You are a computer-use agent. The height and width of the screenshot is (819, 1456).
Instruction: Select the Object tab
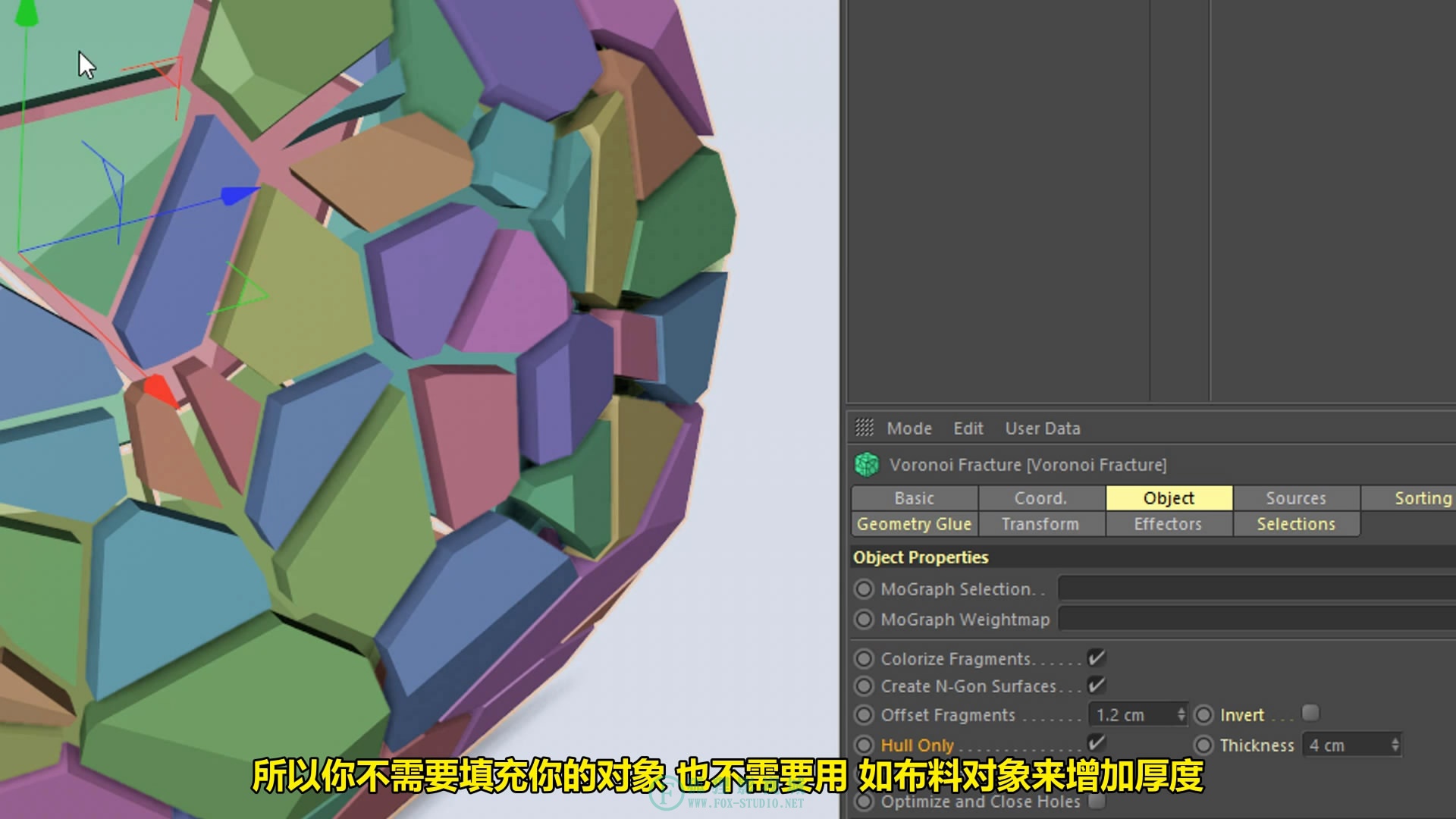click(x=1169, y=498)
